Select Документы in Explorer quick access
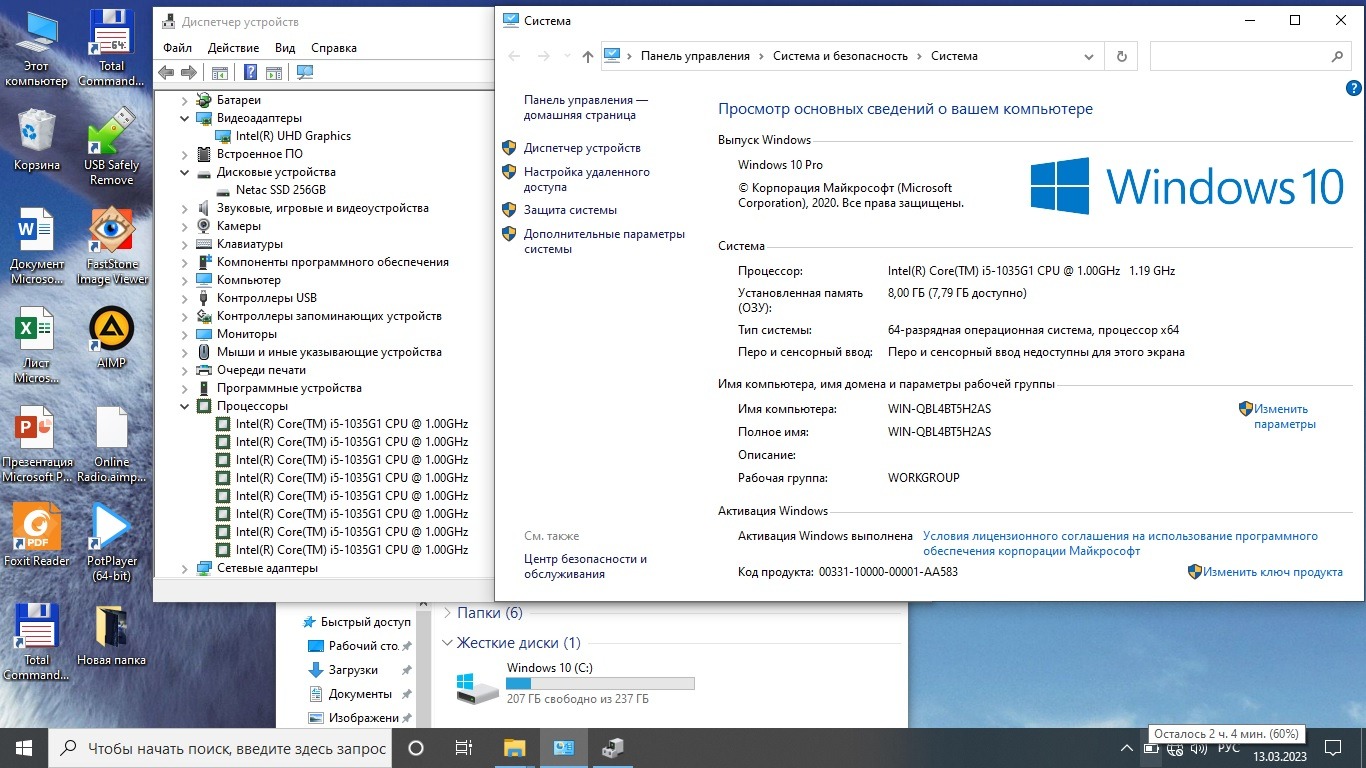This screenshot has width=1366, height=768. click(x=360, y=694)
